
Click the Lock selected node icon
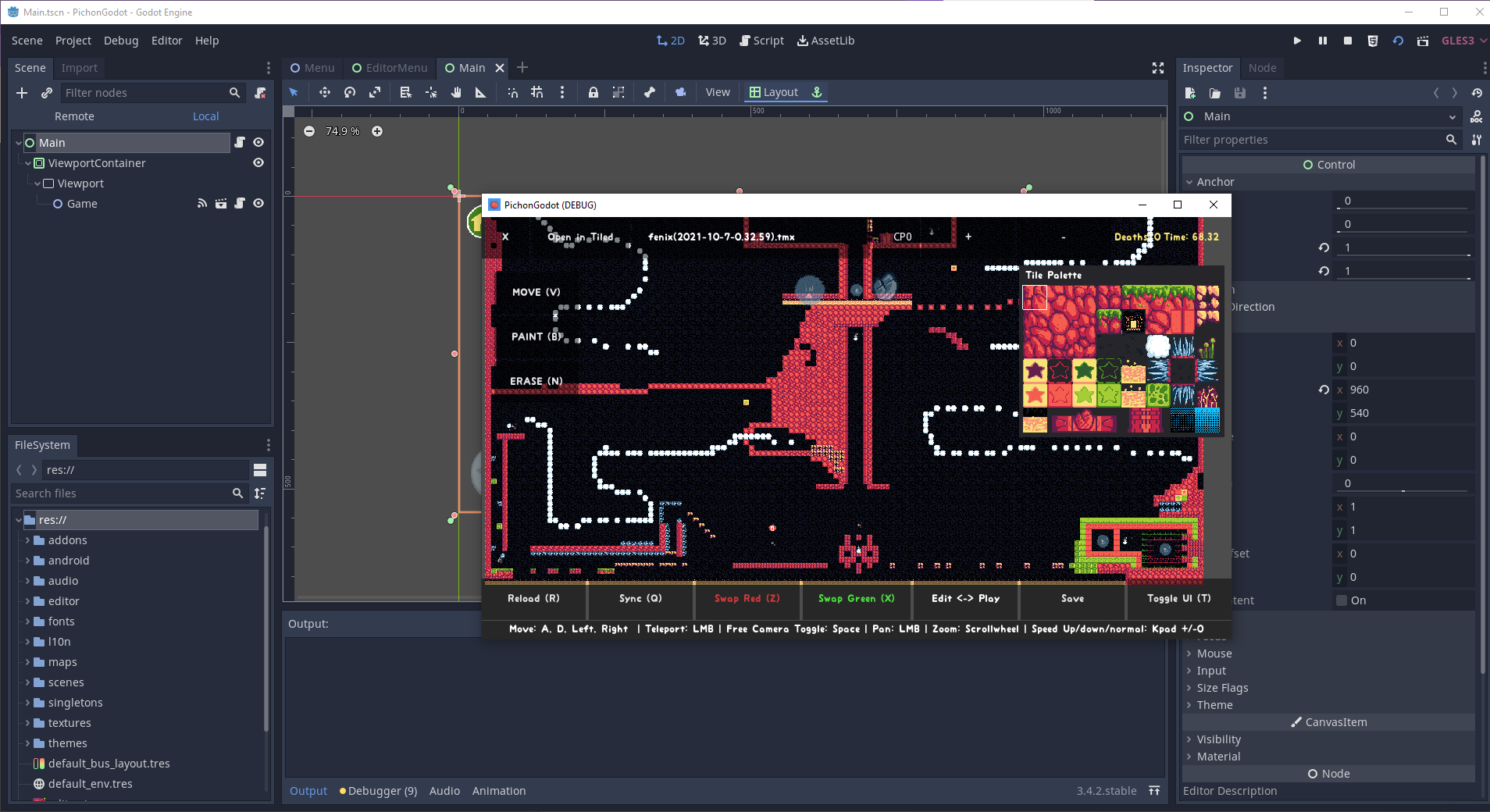[x=593, y=92]
